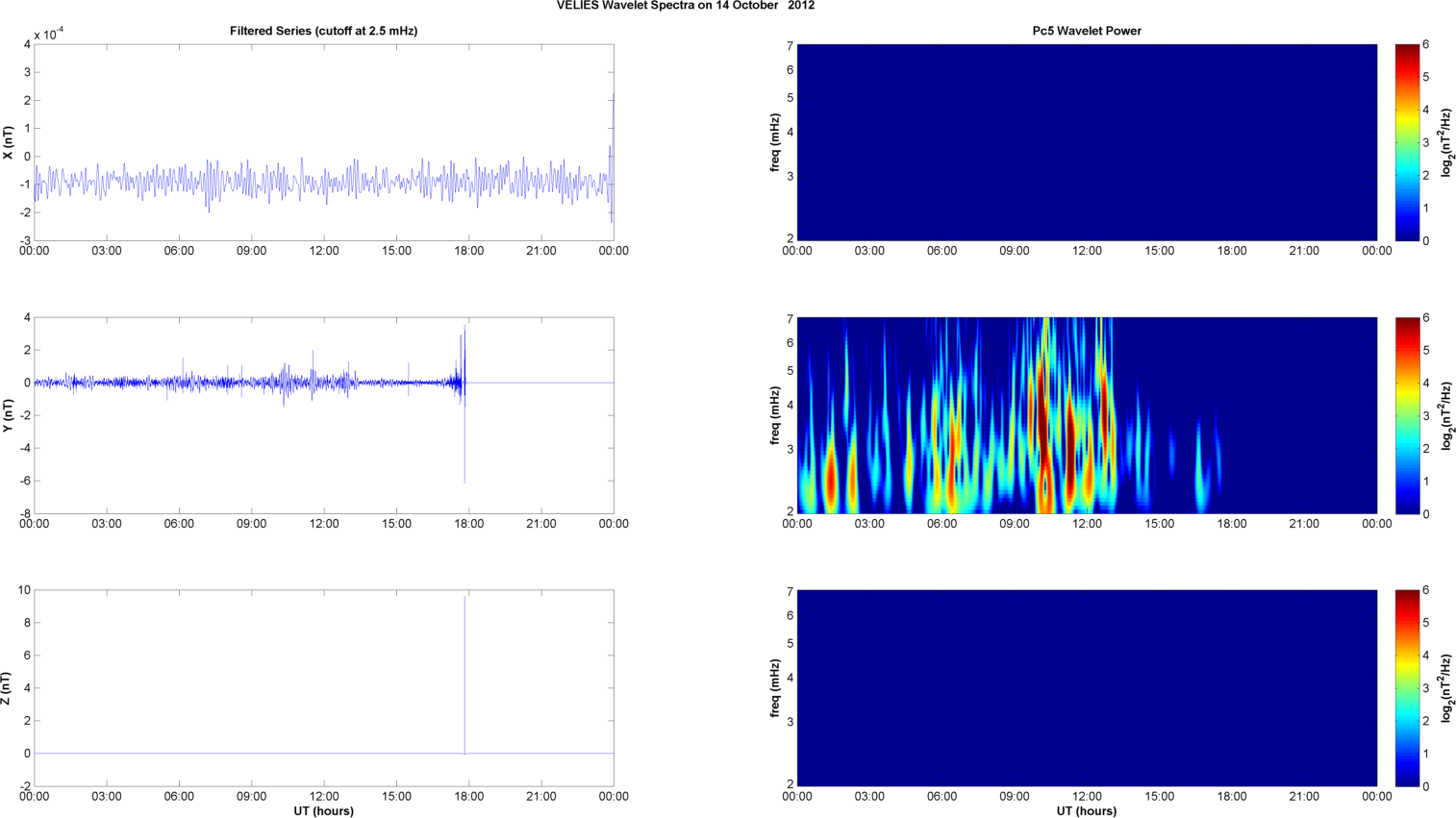Click the 'Y (nT)' axis label
1456x818 pixels.
pyautogui.click(x=8, y=415)
